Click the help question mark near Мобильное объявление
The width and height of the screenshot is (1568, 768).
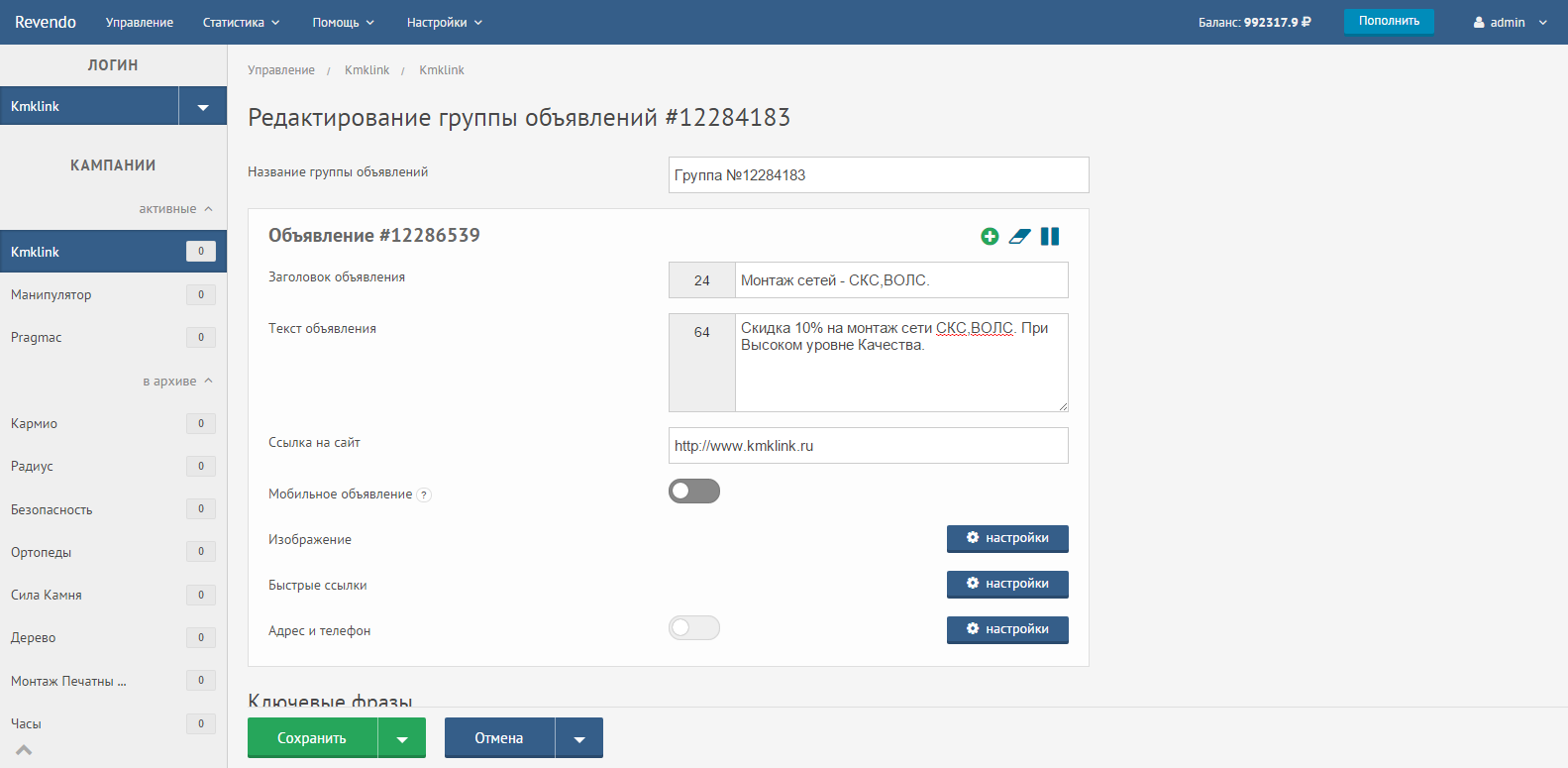[x=424, y=495]
